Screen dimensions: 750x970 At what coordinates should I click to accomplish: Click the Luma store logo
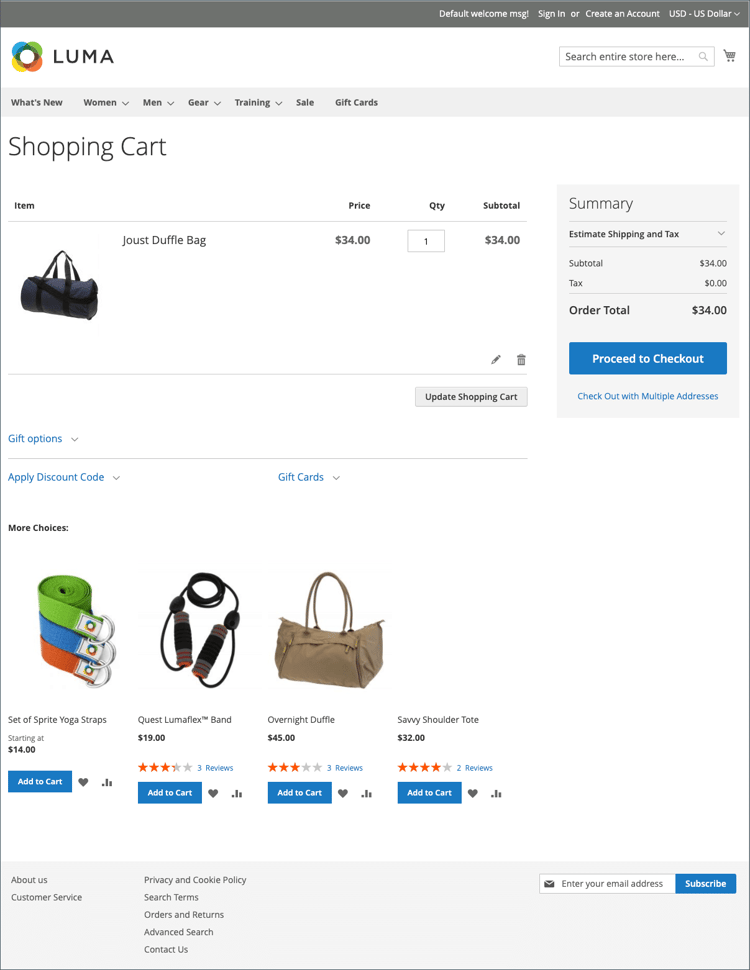point(62,57)
